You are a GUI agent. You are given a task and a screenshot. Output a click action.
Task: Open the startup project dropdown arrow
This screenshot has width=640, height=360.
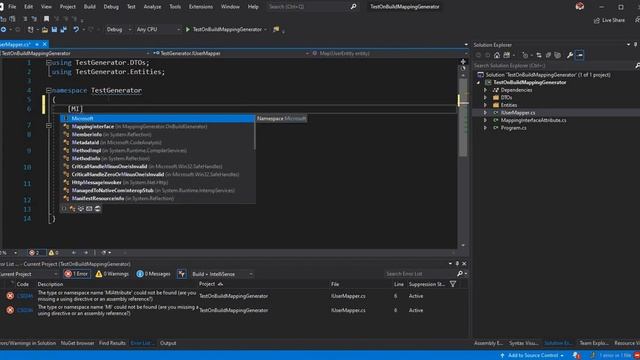(265, 29)
